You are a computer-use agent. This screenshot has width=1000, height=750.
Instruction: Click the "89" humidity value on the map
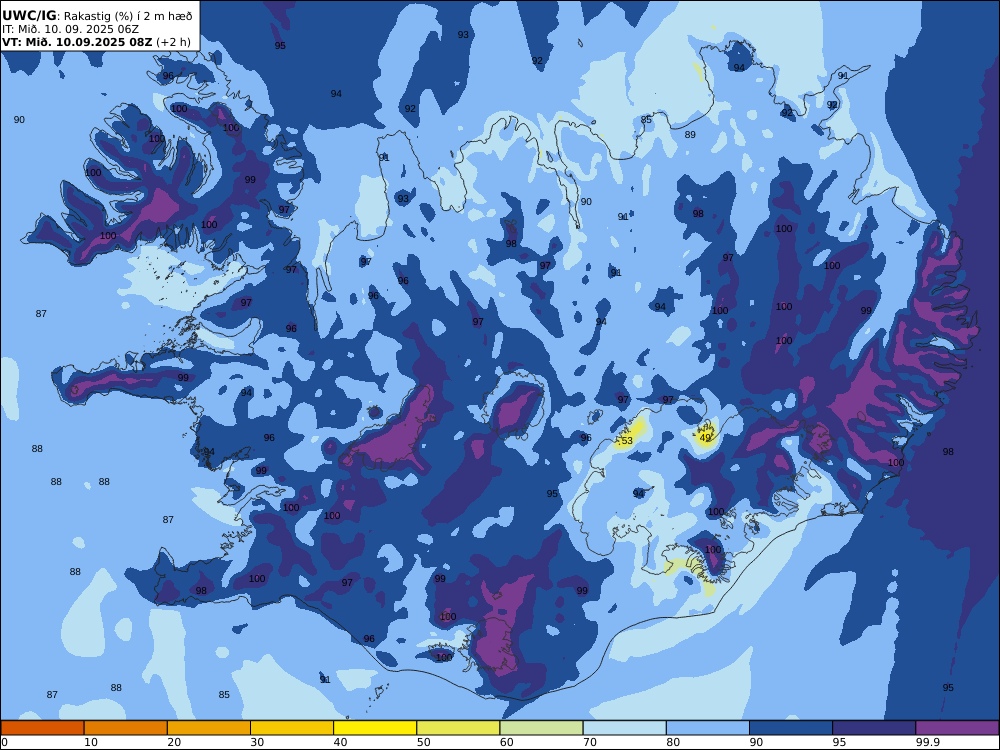[690, 135]
